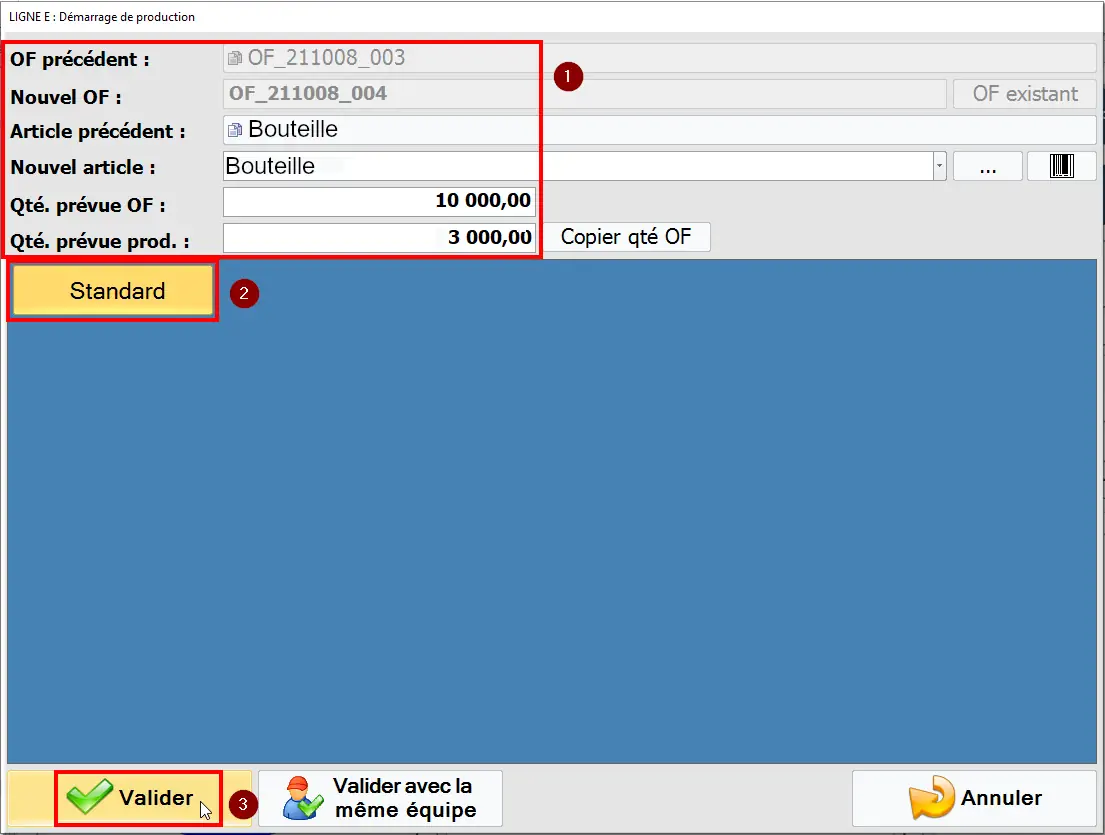
Task: Open the Nouvel article dropdown arrow
Action: tap(939, 166)
